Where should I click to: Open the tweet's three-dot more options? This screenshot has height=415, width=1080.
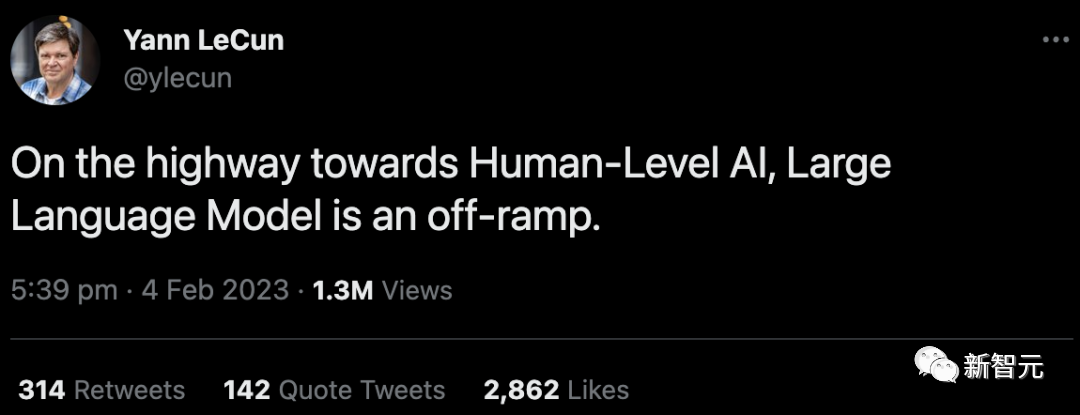1055,40
